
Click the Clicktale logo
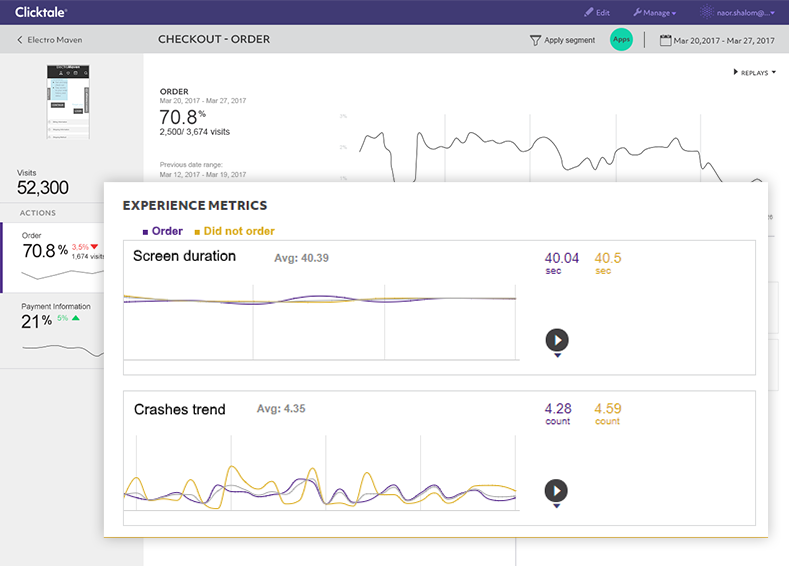[x=41, y=12]
